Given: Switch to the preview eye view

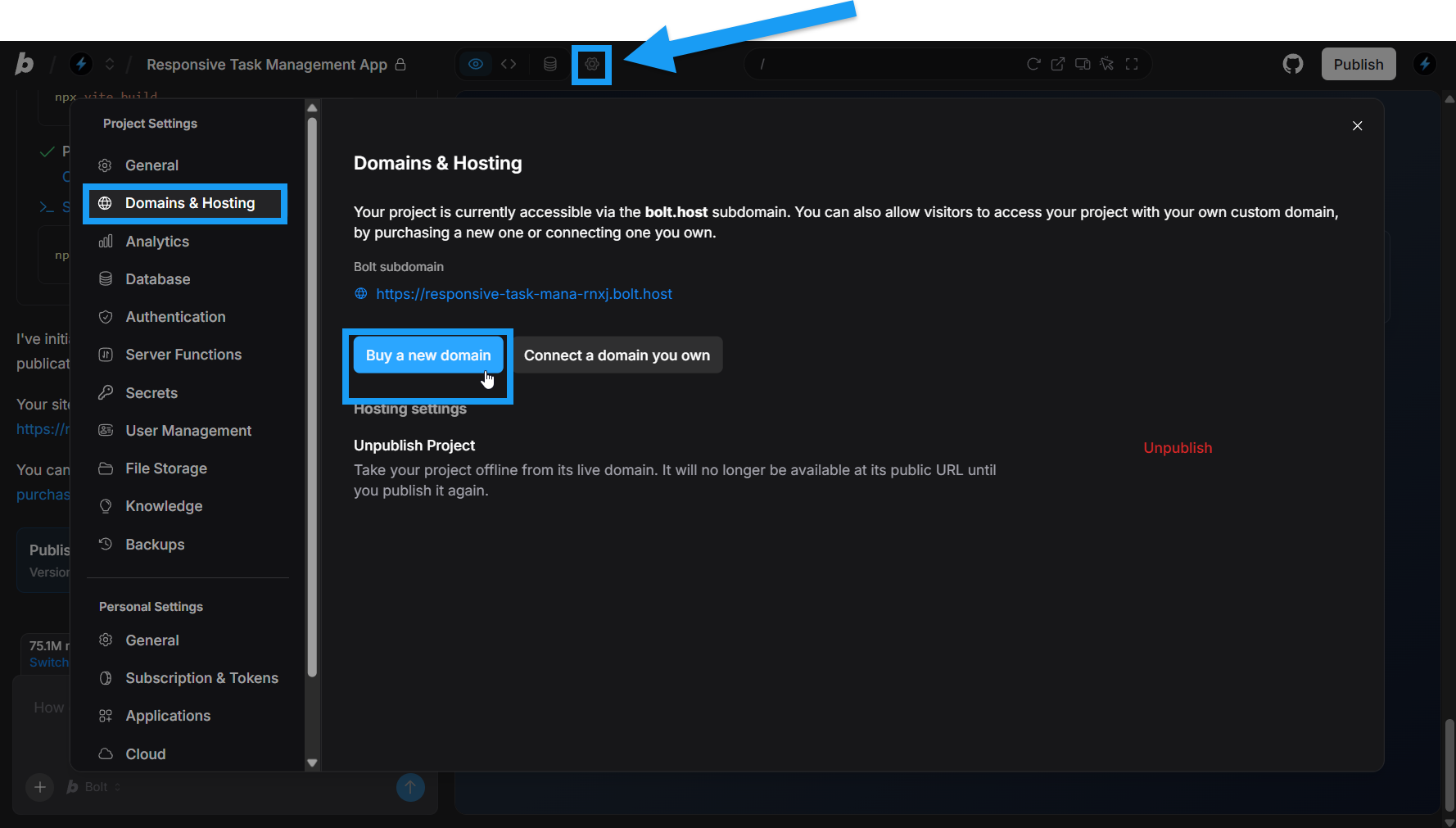Looking at the screenshot, I should (476, 64).
